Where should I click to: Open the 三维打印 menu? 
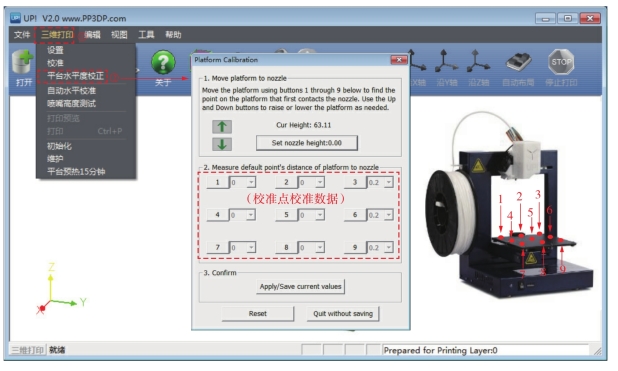click(x=57, y=35)
